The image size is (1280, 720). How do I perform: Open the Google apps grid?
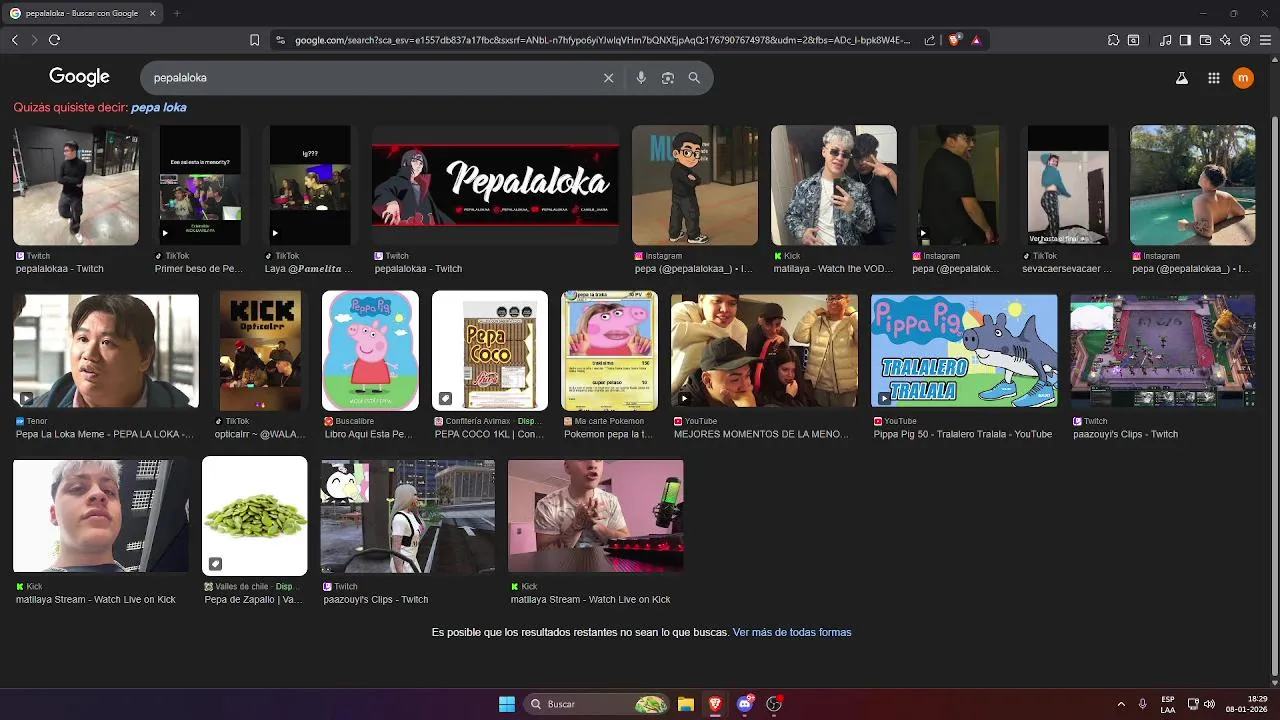tap(1213, 78)
